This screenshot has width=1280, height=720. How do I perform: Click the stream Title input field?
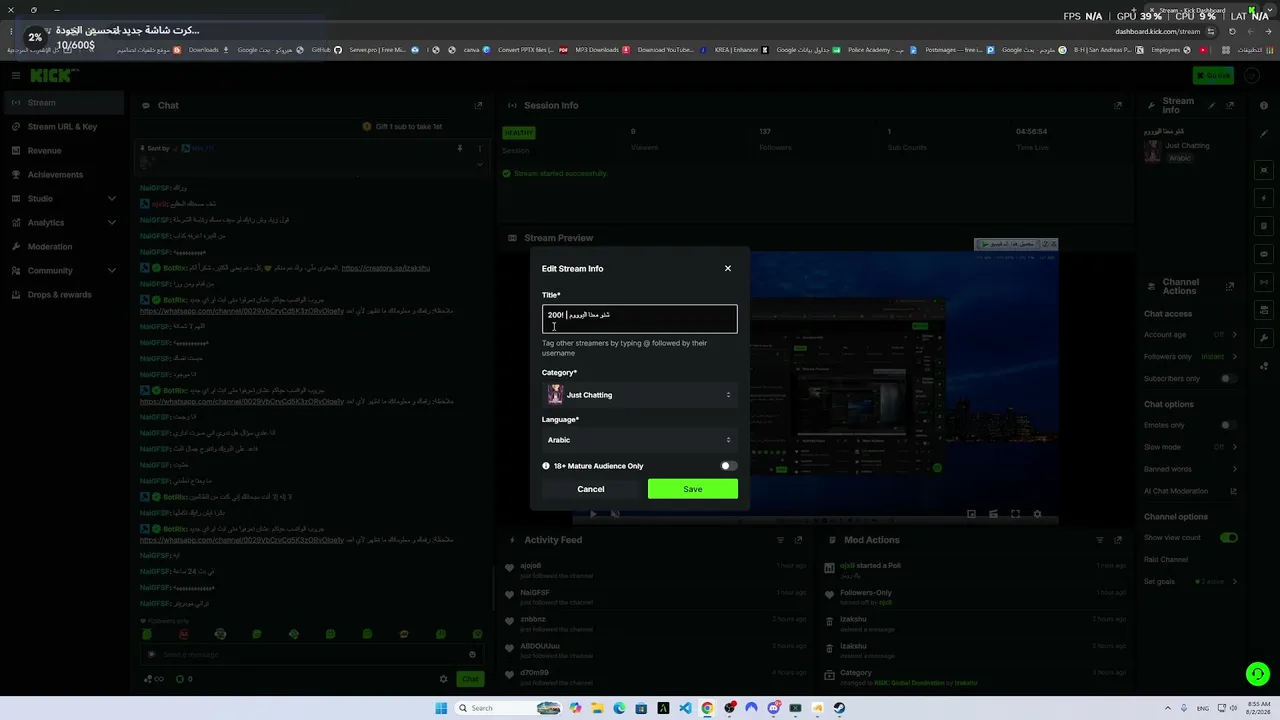640,319
